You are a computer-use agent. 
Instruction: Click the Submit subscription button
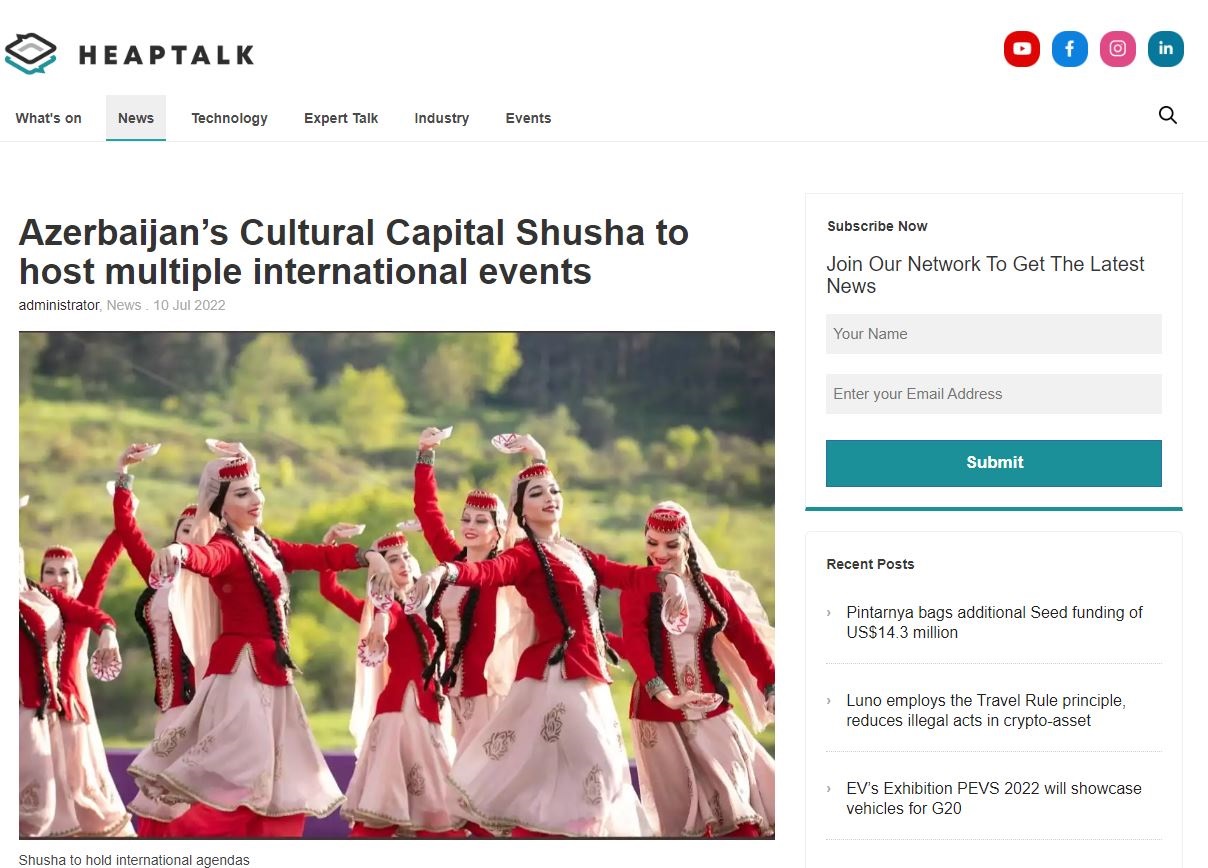point(994,463)
